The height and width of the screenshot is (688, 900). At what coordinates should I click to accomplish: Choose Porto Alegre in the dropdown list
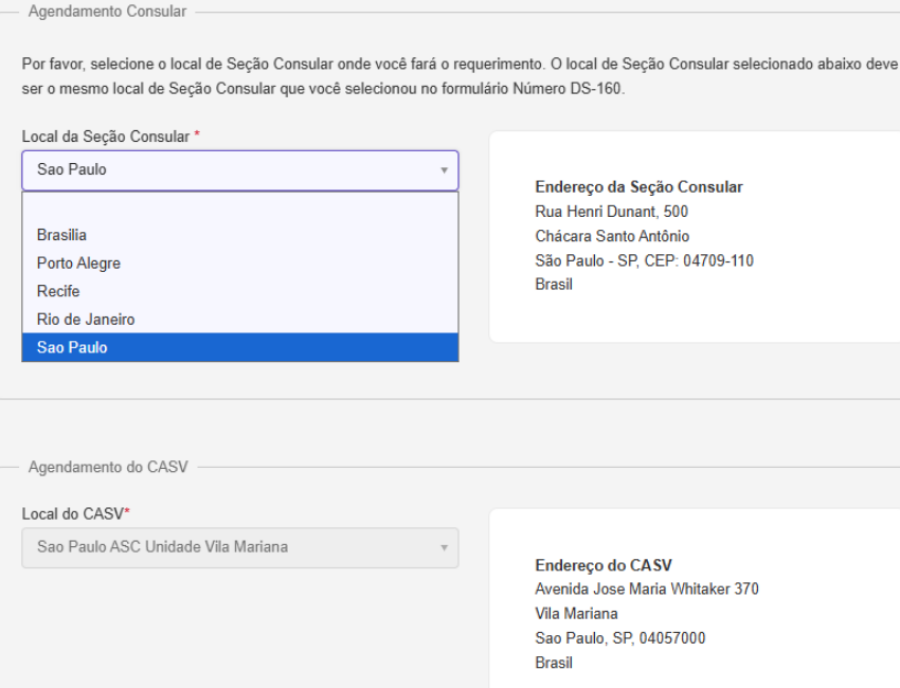tap(78, 263)
